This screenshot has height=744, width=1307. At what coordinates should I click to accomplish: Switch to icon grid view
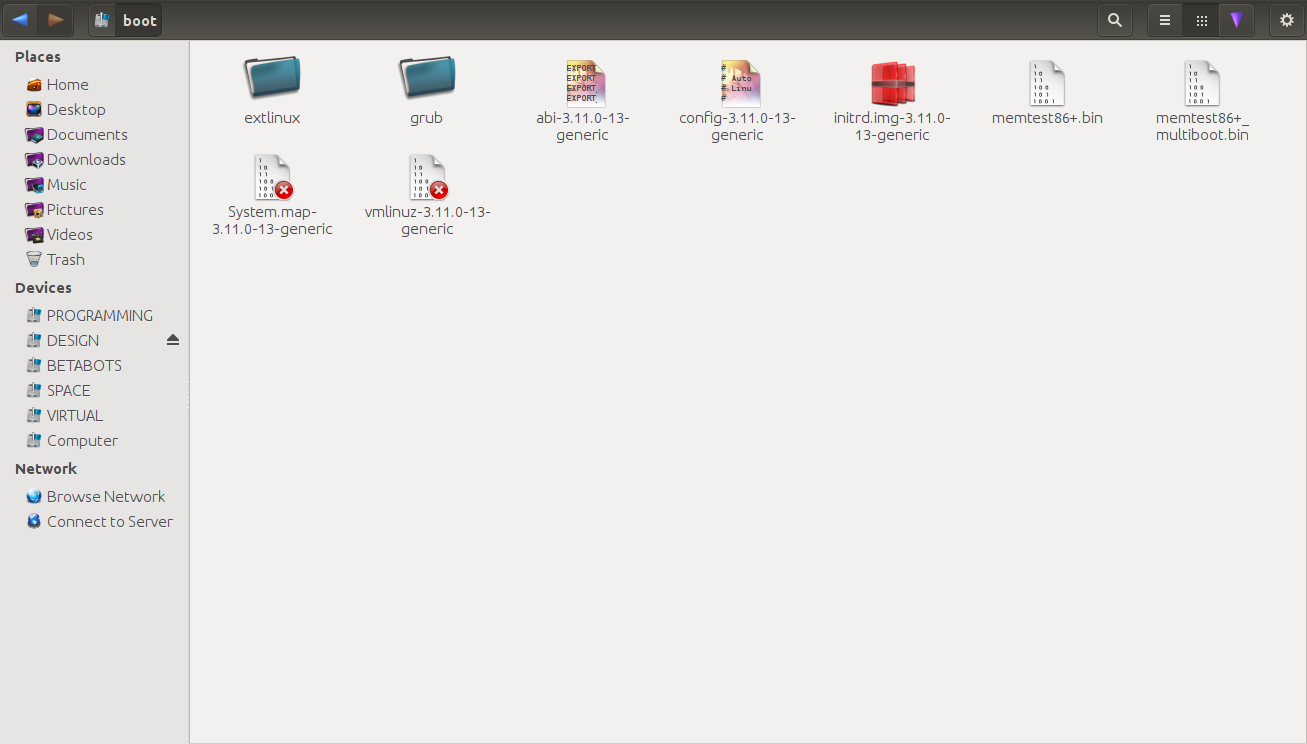coord(1201,20)
